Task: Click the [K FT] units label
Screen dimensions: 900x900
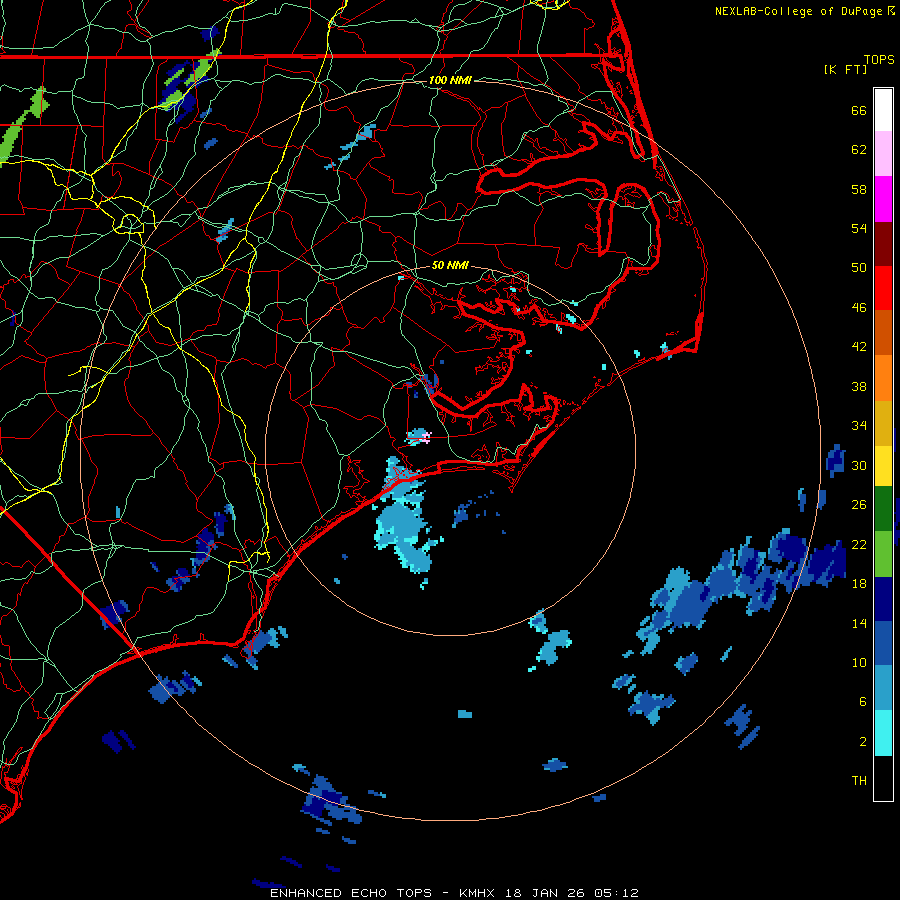Action: 845,69
